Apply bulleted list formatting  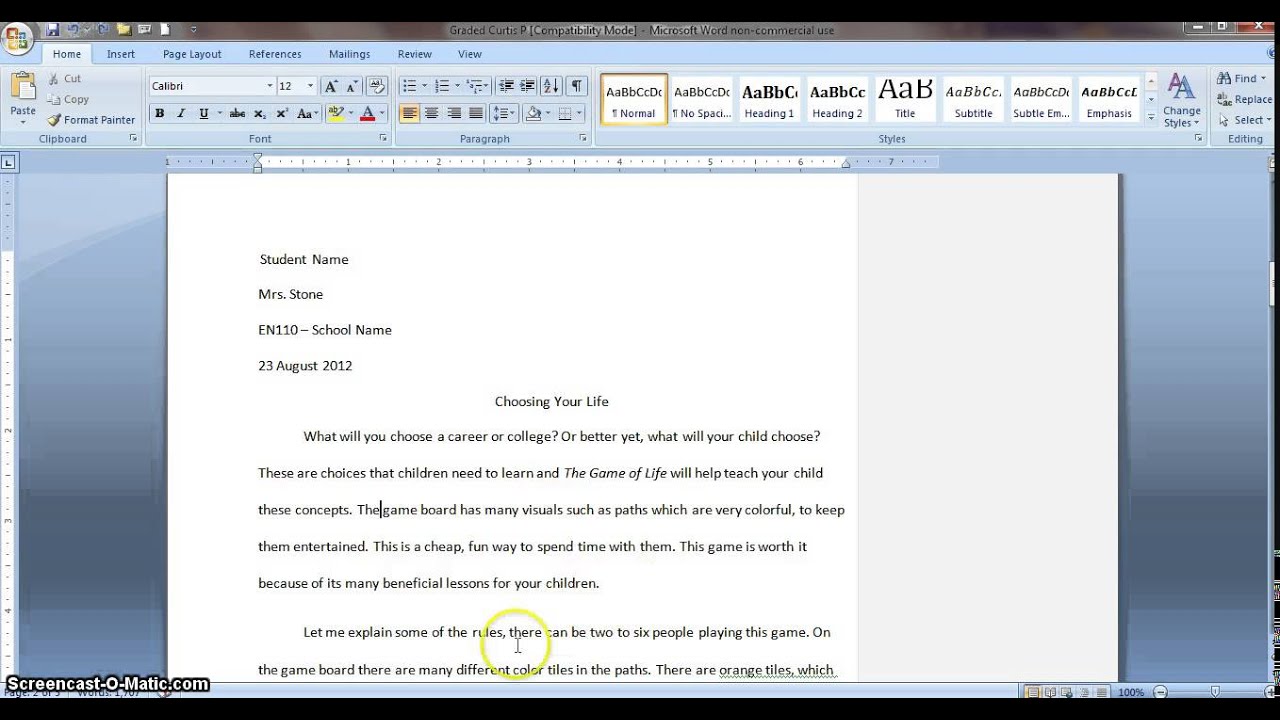pos(408,86)
